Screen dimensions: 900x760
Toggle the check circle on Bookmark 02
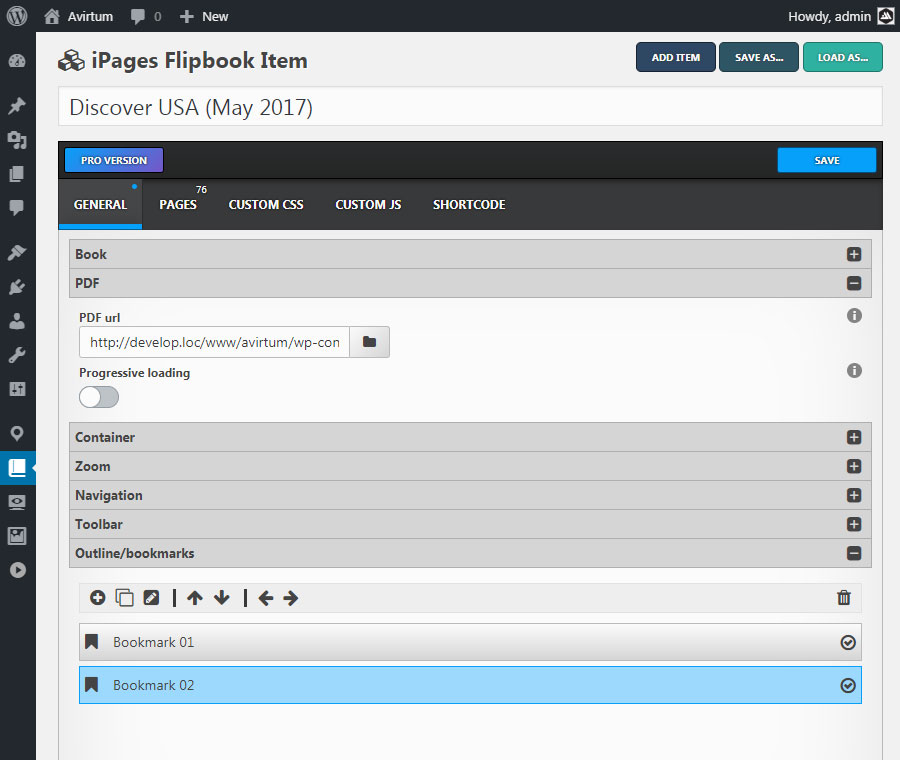pos(848,685)
